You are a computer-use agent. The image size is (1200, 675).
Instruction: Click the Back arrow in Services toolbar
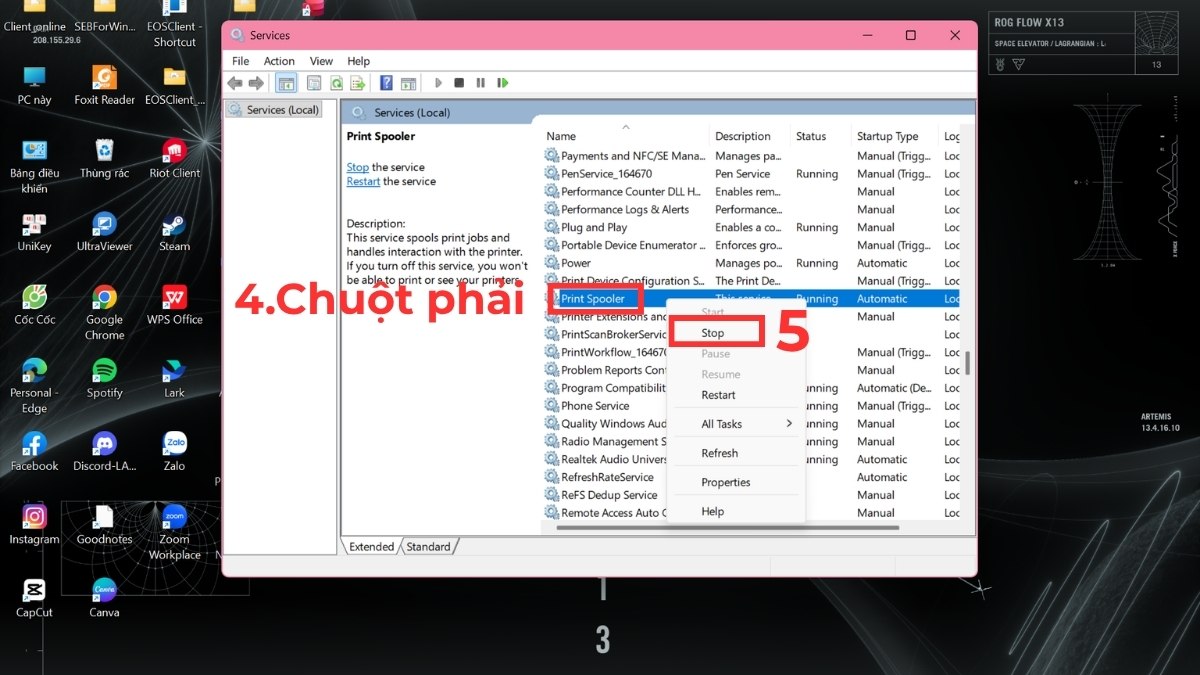(x=235, y=83)
